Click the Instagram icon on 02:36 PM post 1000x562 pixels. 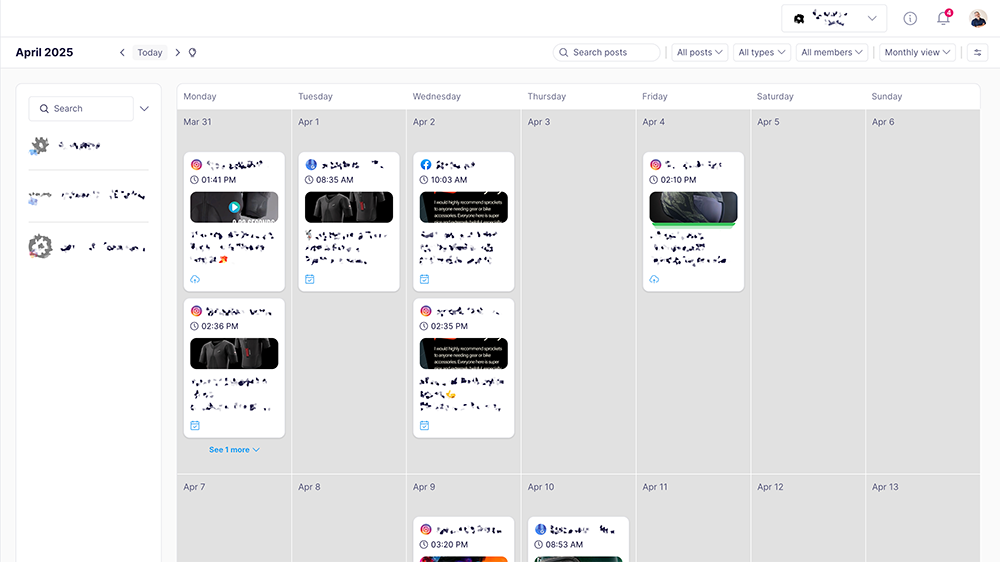pos(196,311)
